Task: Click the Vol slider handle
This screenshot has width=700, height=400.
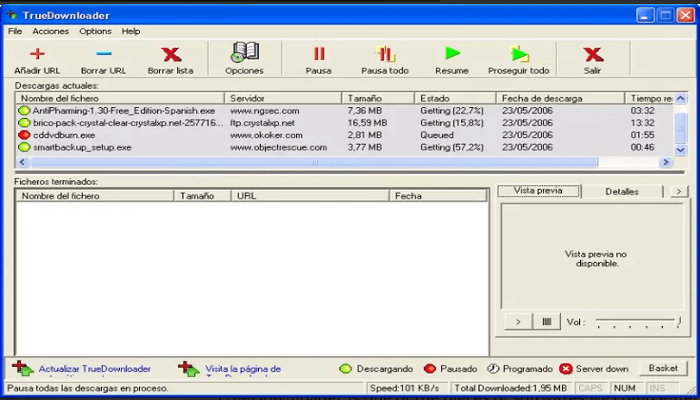Action: [x=679, y=322]
